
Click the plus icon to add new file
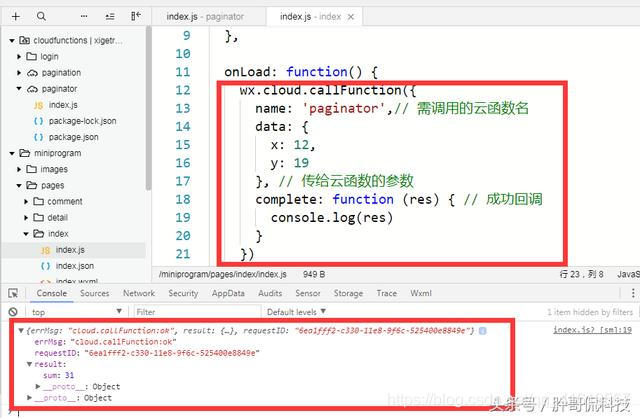click(x=16, y=16)
